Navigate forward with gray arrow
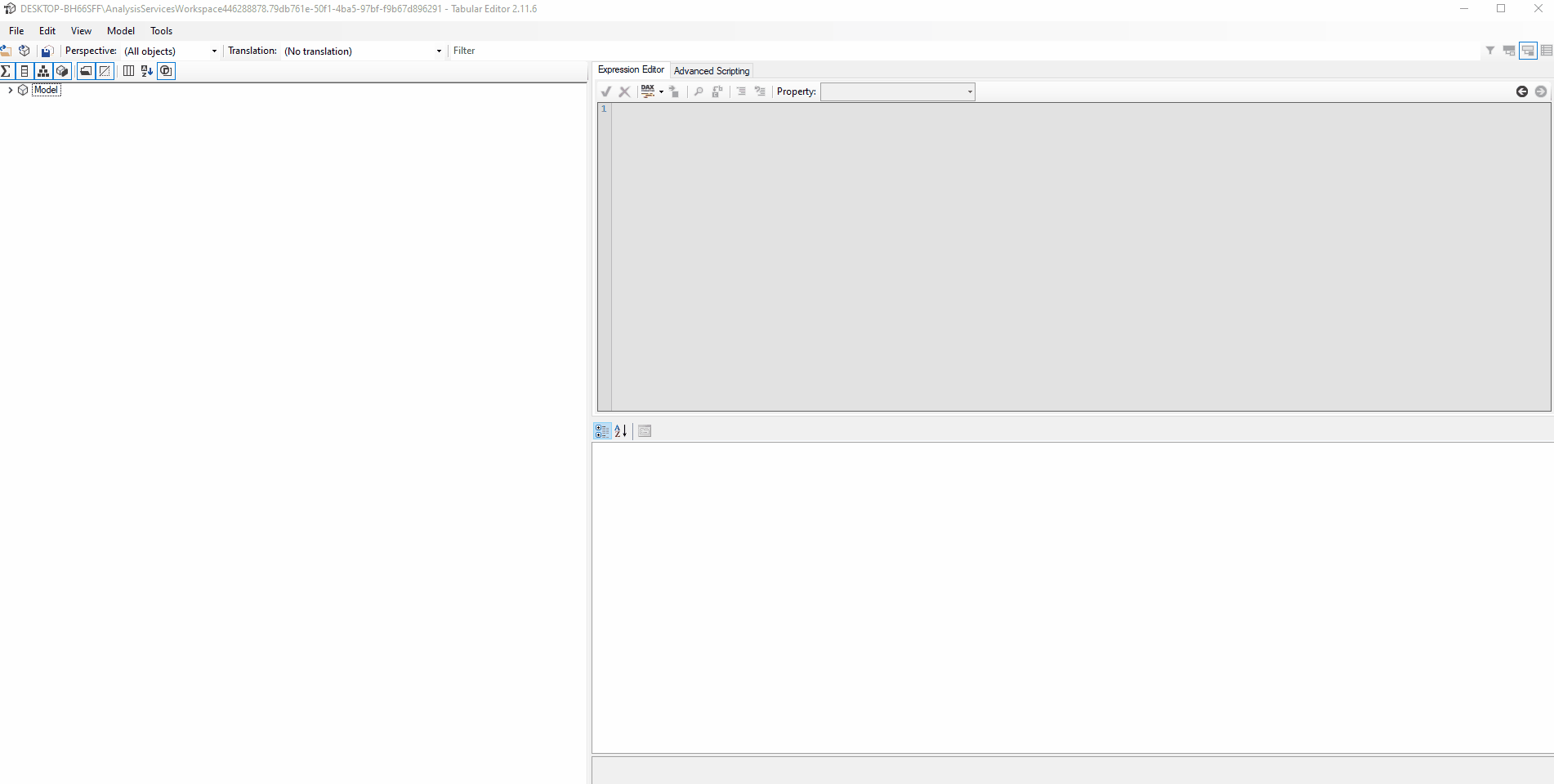The image size is (1554, 784). (1541, 91)
